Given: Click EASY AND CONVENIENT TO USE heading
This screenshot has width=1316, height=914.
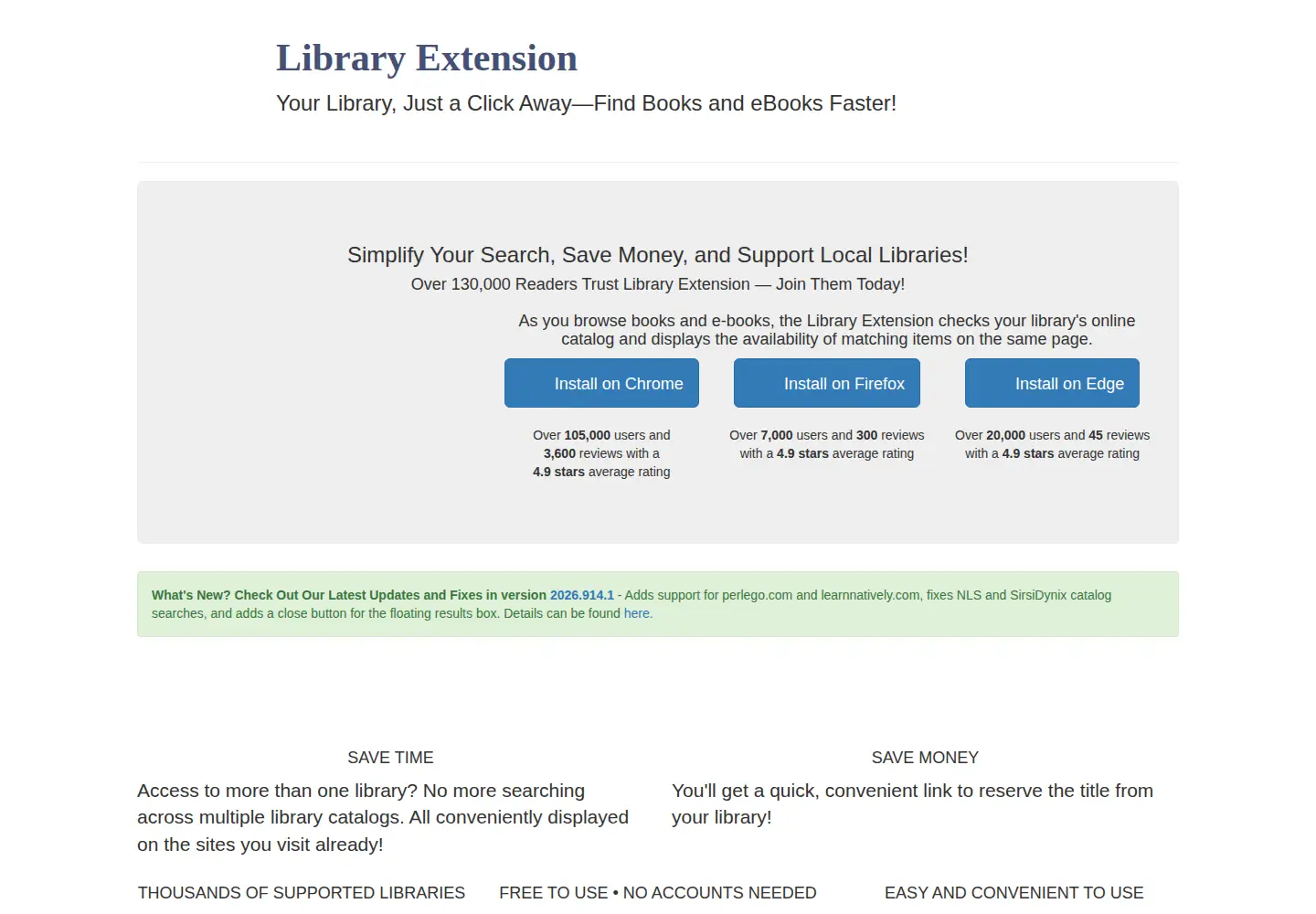Looking at the screenshot, I should 1014,893.
